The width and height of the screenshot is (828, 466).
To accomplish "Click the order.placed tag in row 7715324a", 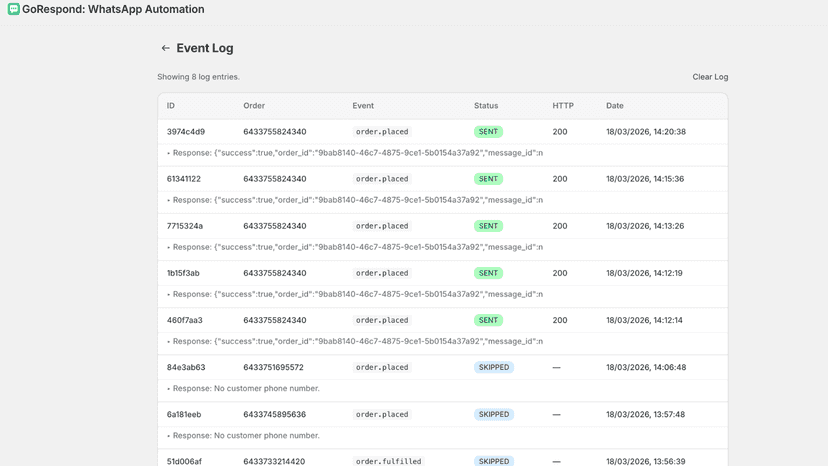I will [382, 226].
